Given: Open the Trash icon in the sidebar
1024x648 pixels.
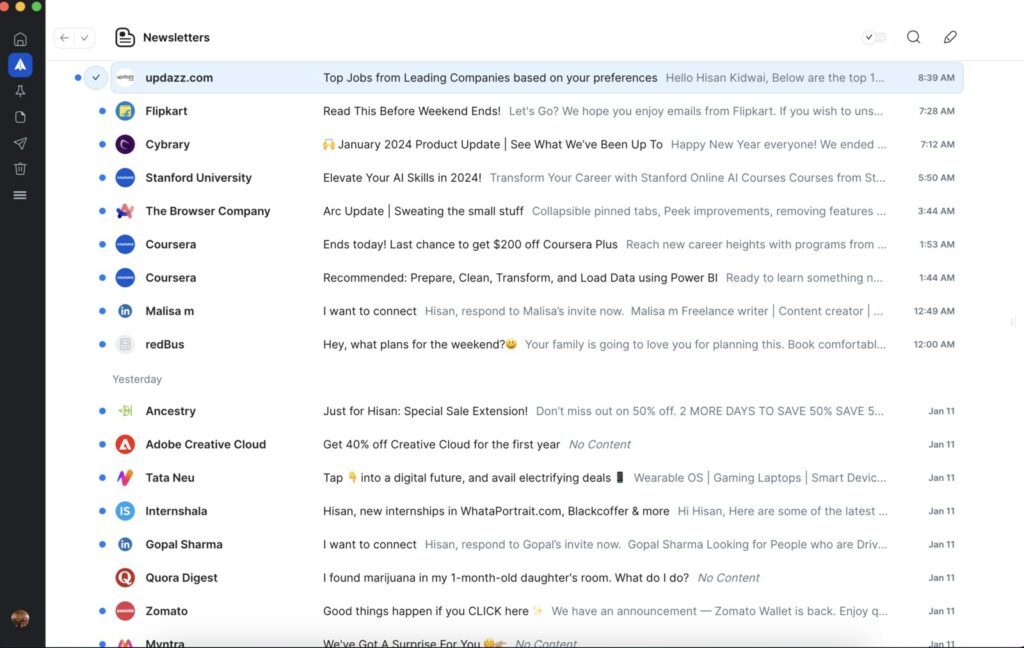Looking at the screenshot, I should pyautogui.click(x=20, y=169).
